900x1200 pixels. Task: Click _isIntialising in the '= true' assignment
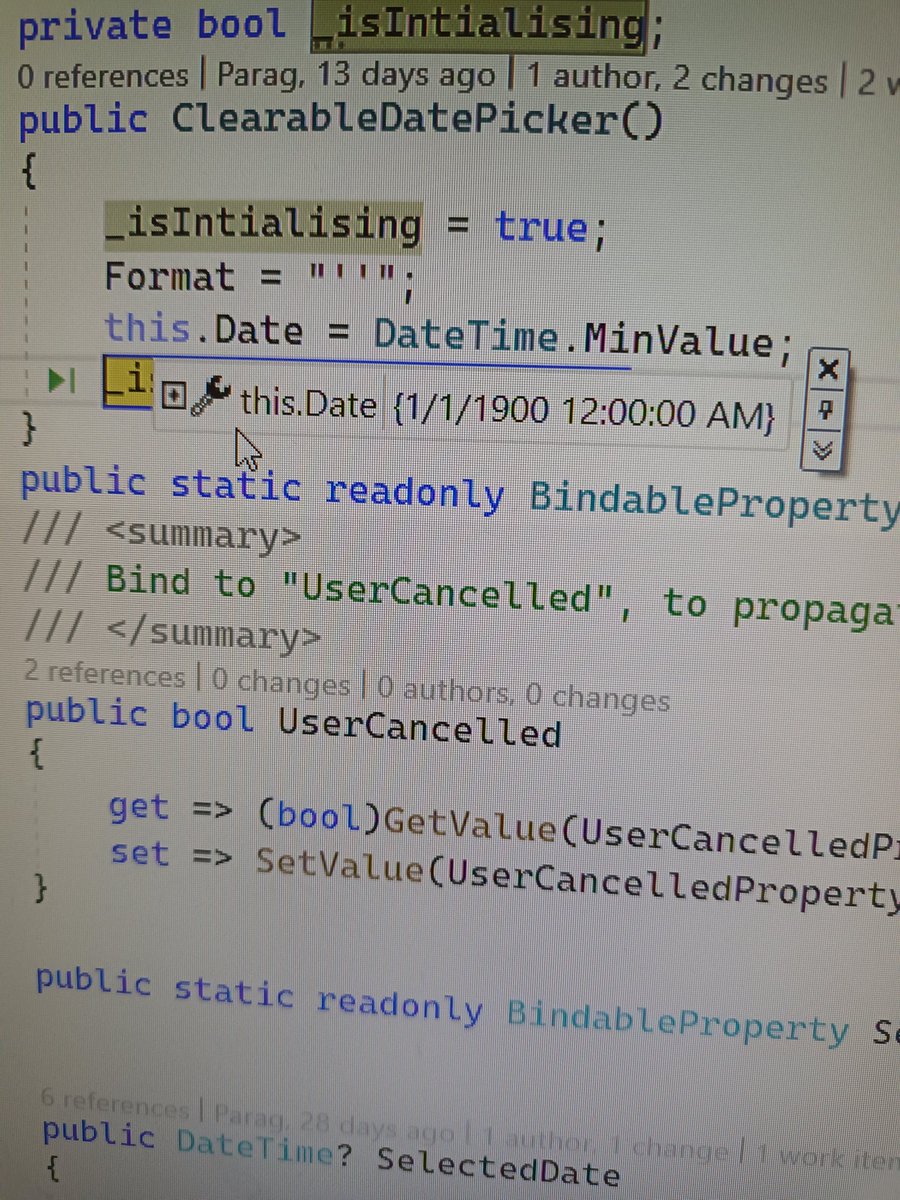click(263, 224)
